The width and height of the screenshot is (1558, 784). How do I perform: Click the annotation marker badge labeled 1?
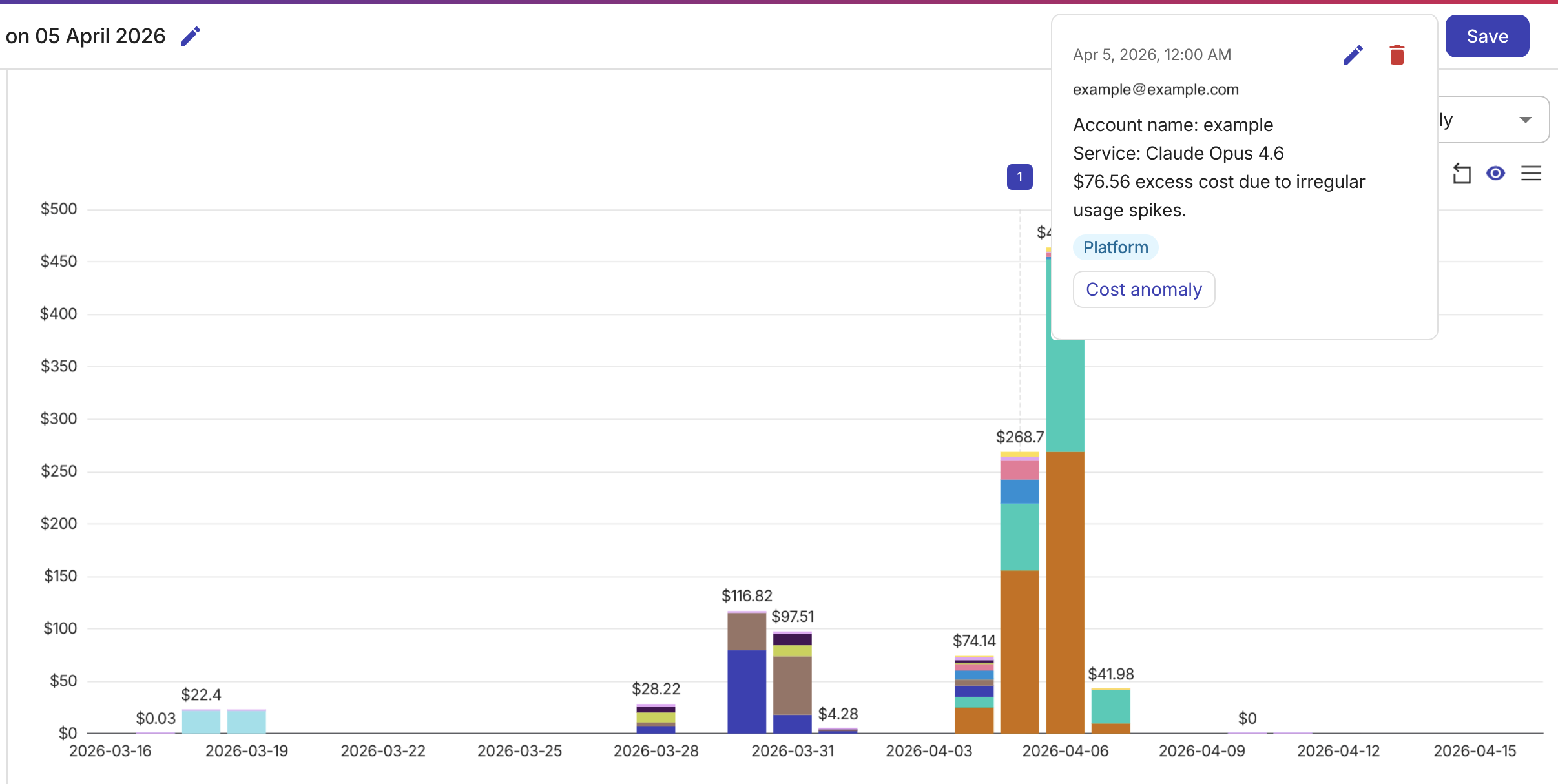pos(1019,177)
